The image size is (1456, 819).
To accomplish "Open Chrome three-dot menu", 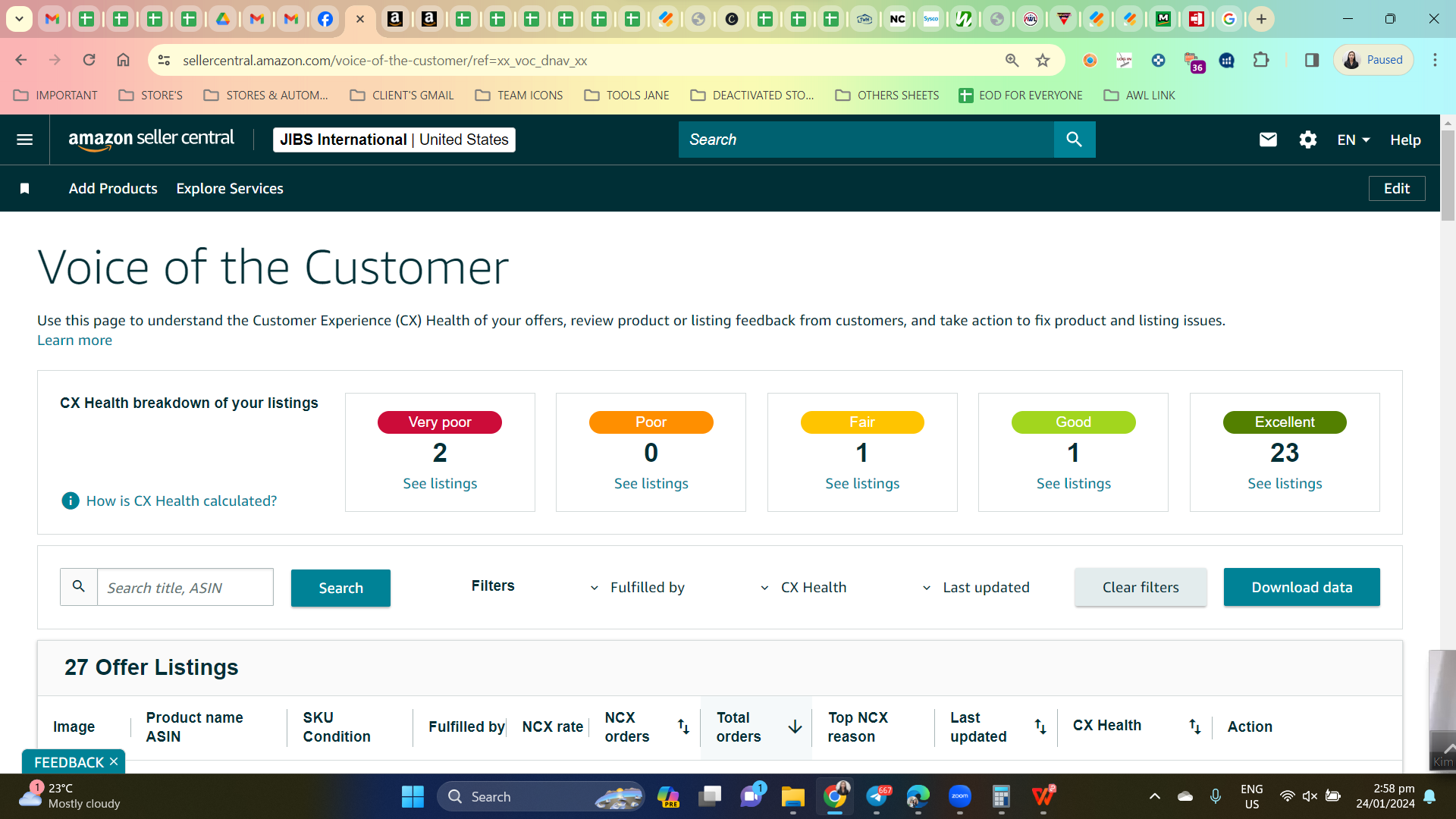I will (1435, 60).
